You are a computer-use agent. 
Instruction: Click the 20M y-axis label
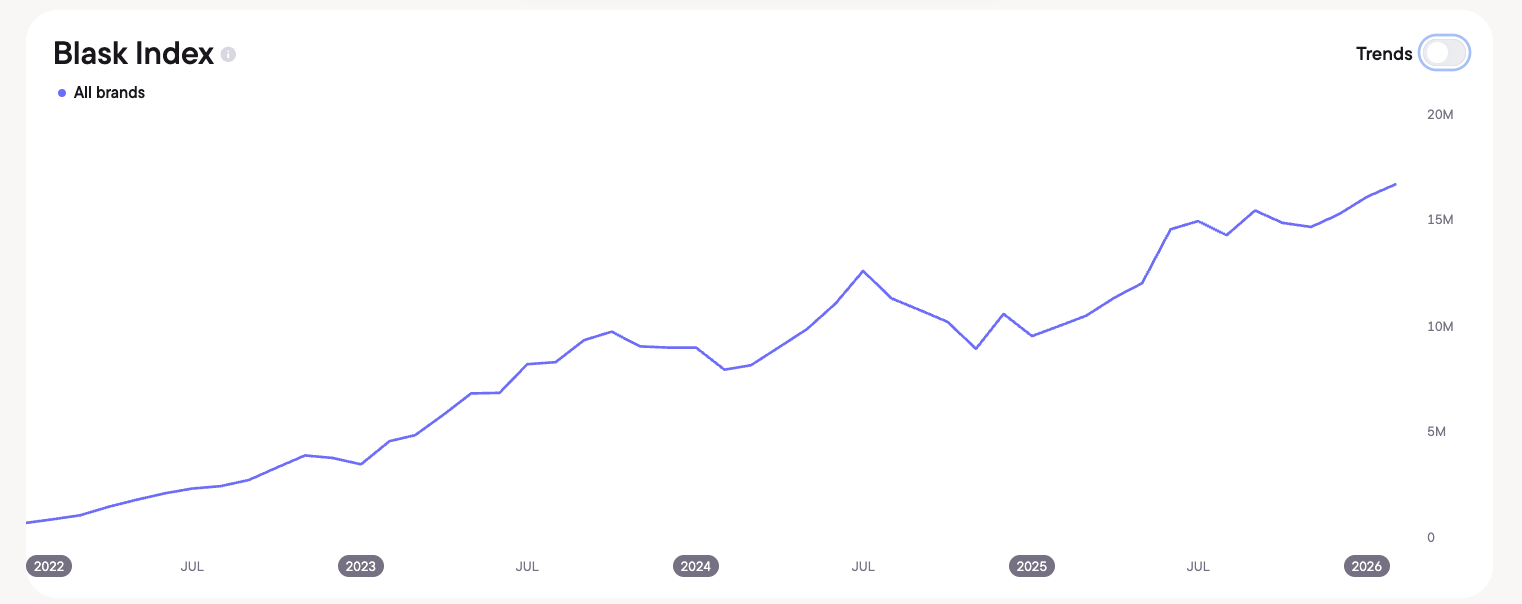[1440, 115]
